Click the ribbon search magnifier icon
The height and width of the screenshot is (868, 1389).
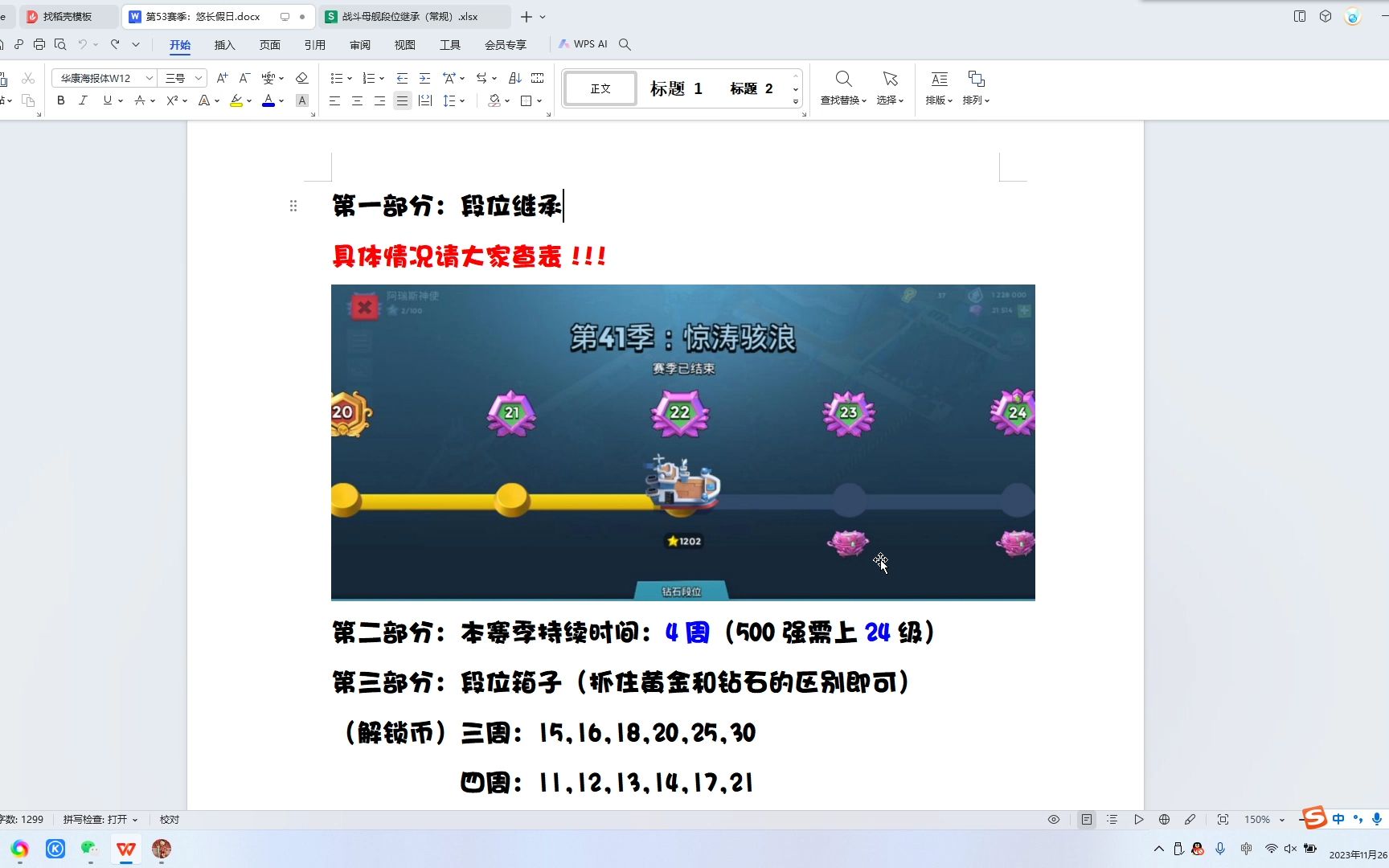point(625,44)
